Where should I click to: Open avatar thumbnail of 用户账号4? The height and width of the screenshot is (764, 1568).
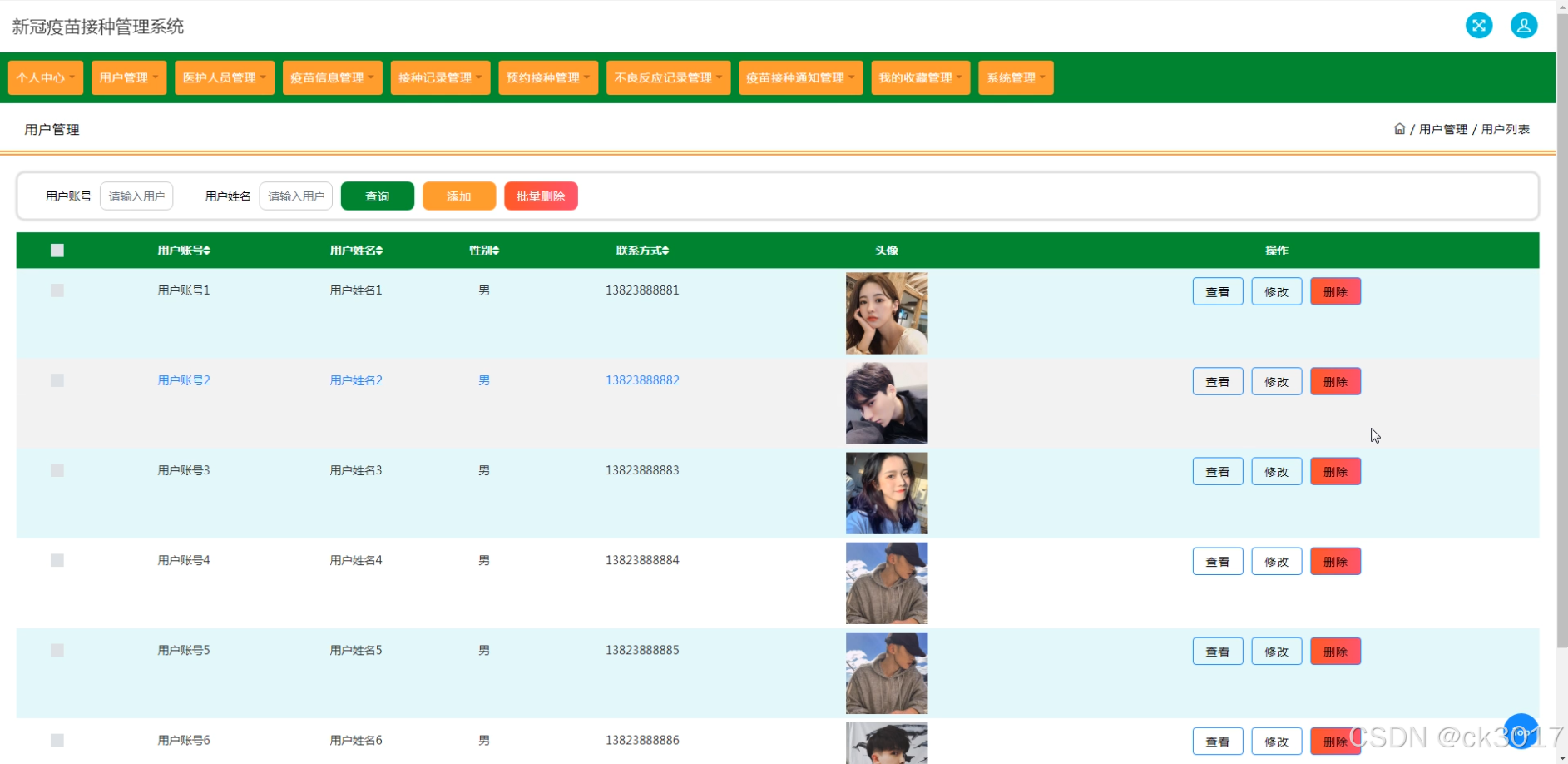pyautogui.click(x=887, y=583)
